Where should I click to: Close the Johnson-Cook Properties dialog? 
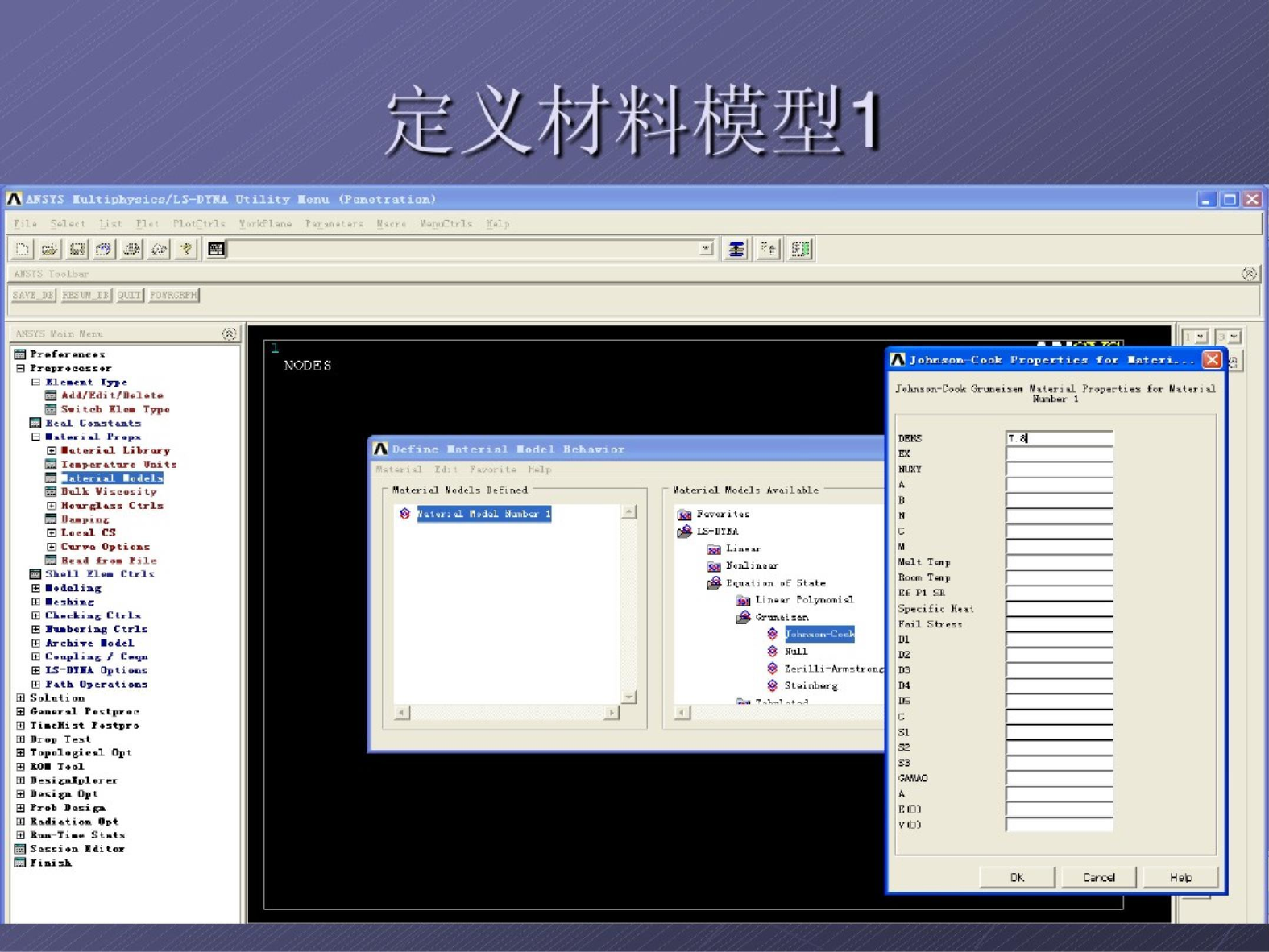[x=1212, y=360]
